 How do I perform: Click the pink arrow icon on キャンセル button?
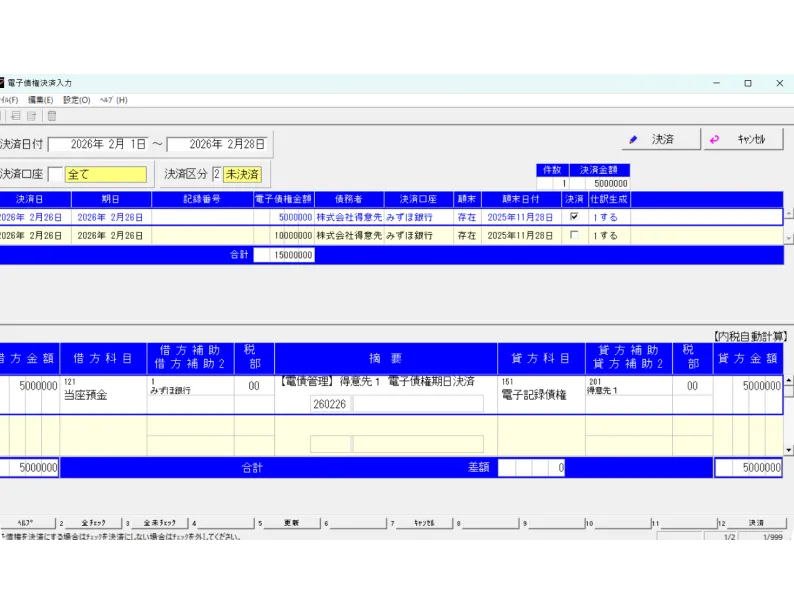(714, 140)
